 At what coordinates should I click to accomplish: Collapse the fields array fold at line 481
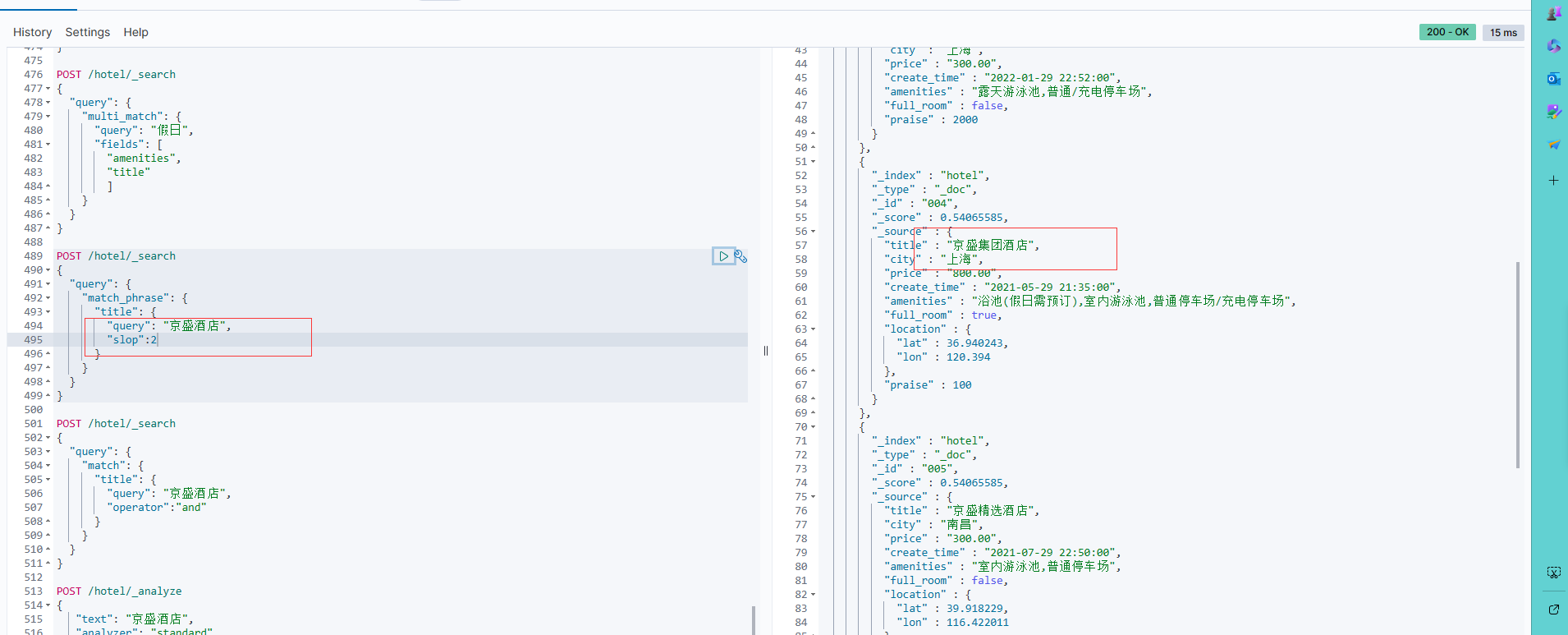pyautogui.click(x=48, y=145)
